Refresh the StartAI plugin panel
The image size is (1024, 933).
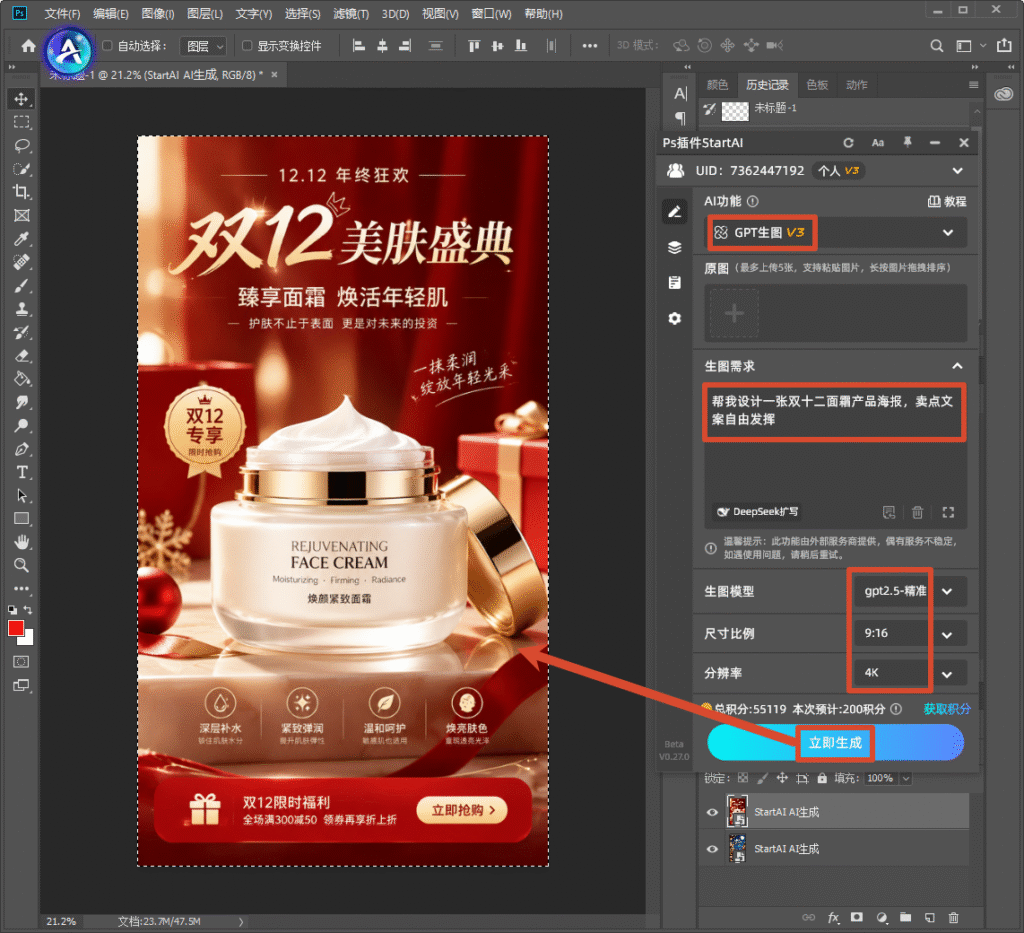(x=848, y=143)
